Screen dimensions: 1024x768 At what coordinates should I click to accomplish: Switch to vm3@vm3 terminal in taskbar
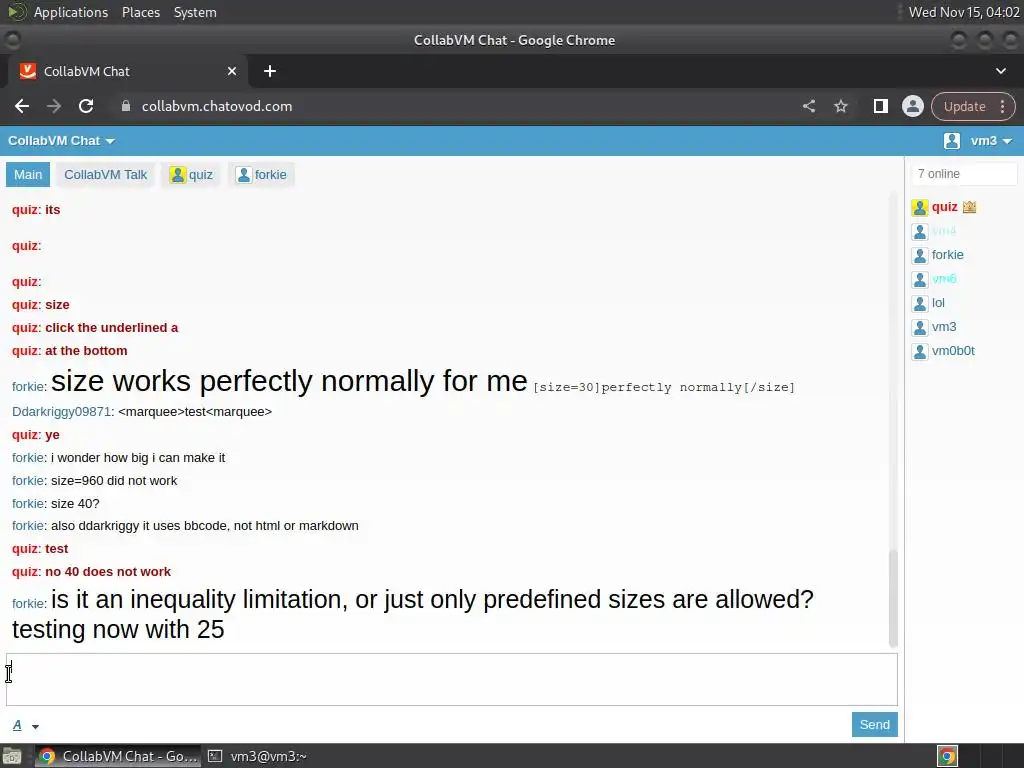[x=258, y=756]
